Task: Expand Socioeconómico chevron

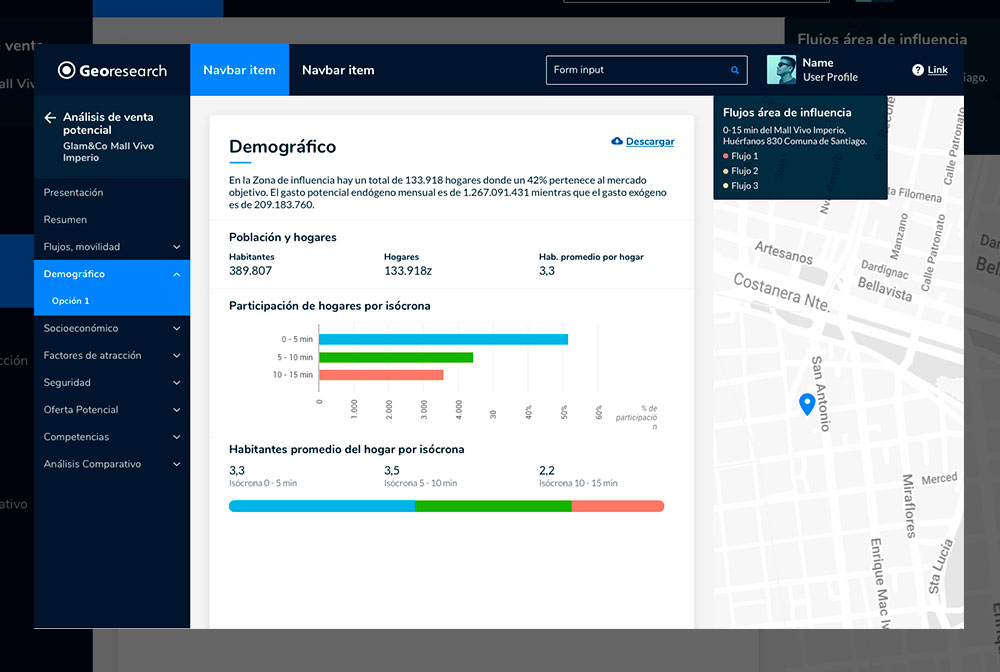Action: pos(177,328)
